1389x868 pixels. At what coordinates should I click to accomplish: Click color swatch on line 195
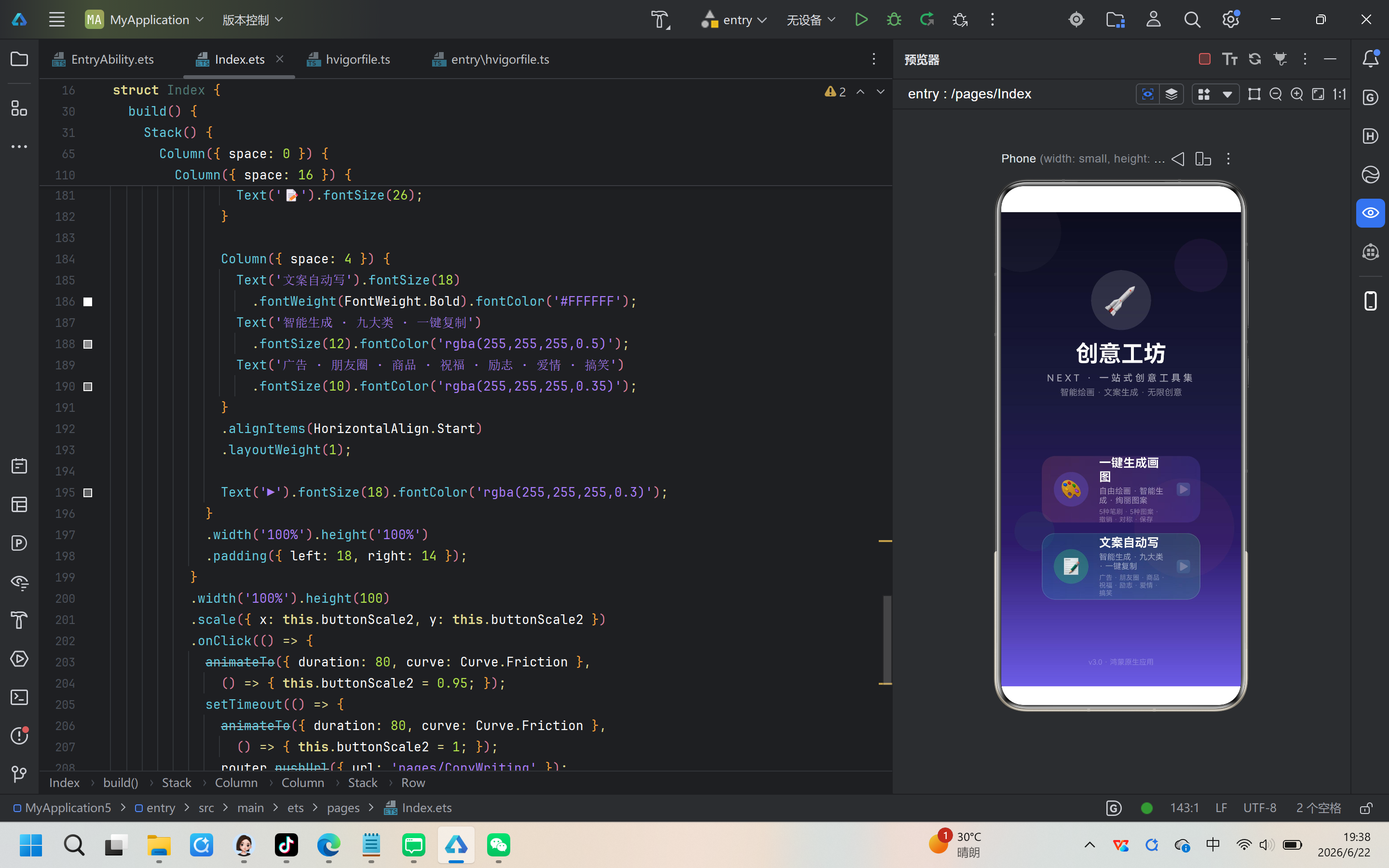[x=88, y=492]
